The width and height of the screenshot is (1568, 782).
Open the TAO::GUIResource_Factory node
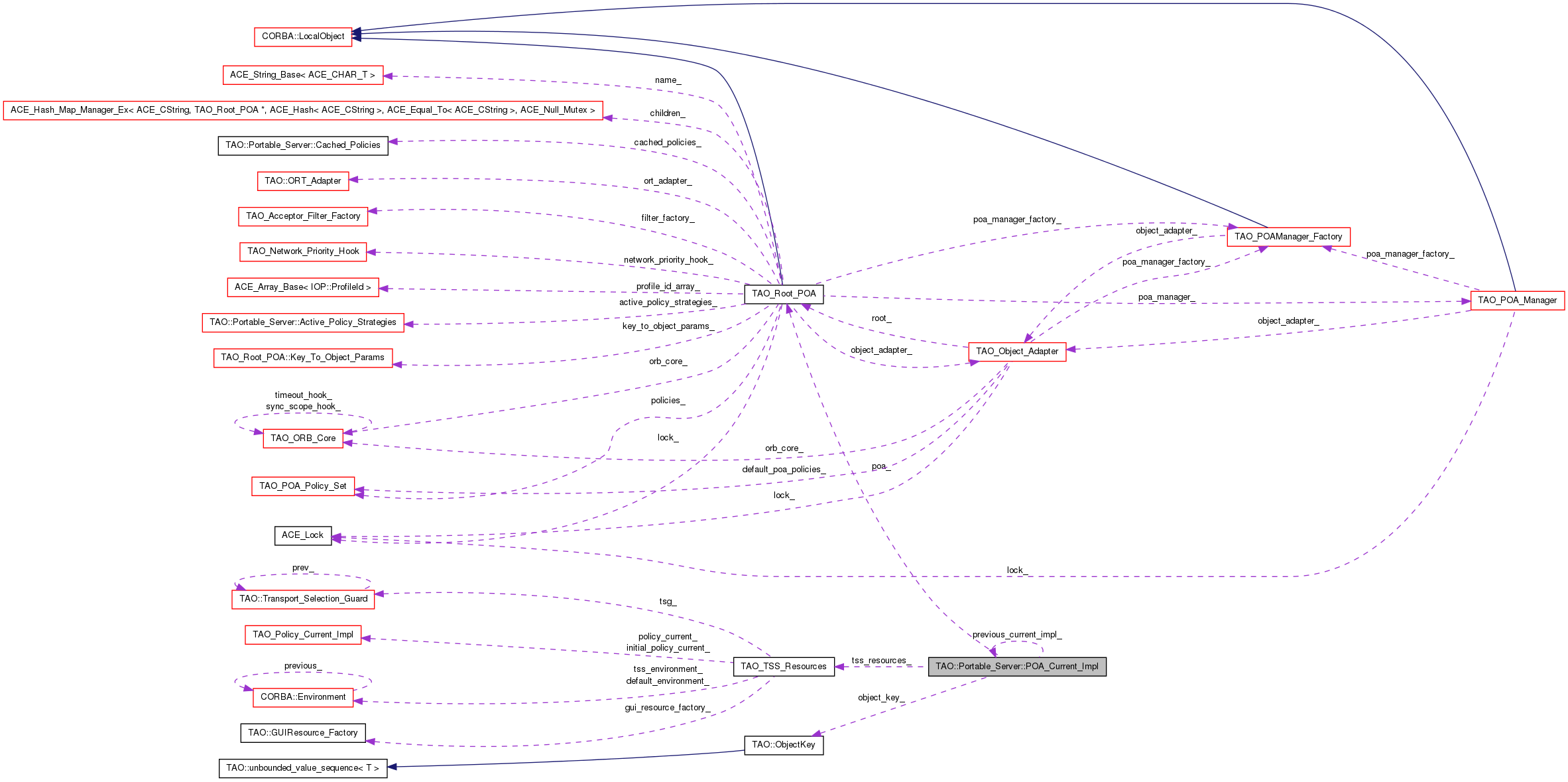coord(302,733)
